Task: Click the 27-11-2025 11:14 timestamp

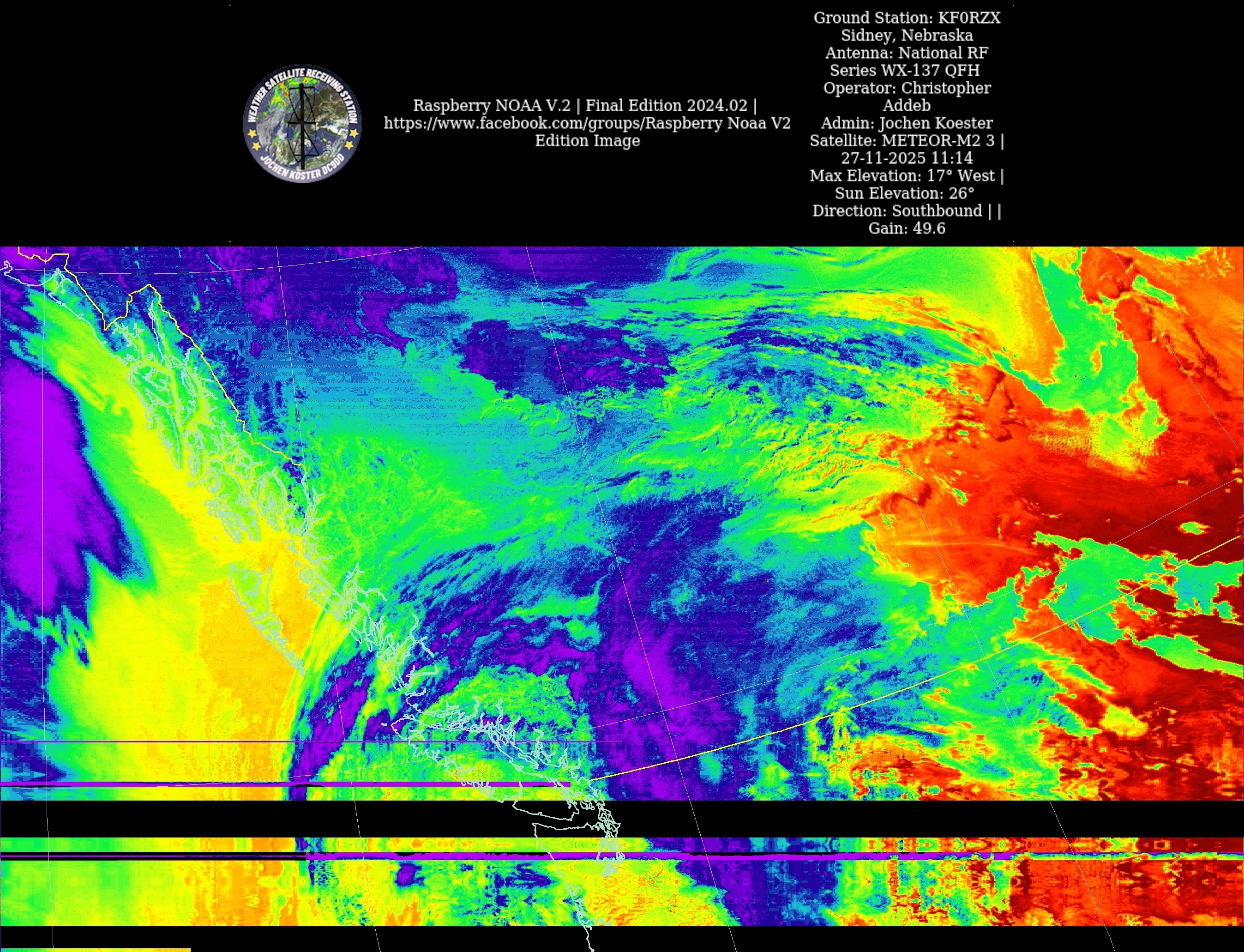Action: [x=907, y=158]
